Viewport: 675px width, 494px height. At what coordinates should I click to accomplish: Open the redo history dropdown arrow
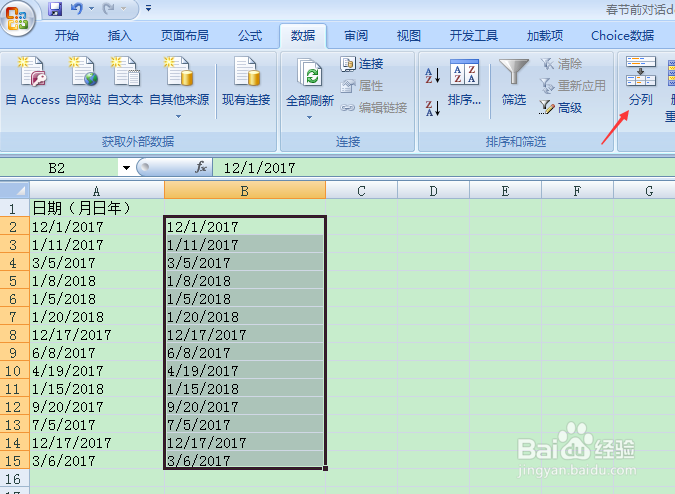(x=124, y=9)
